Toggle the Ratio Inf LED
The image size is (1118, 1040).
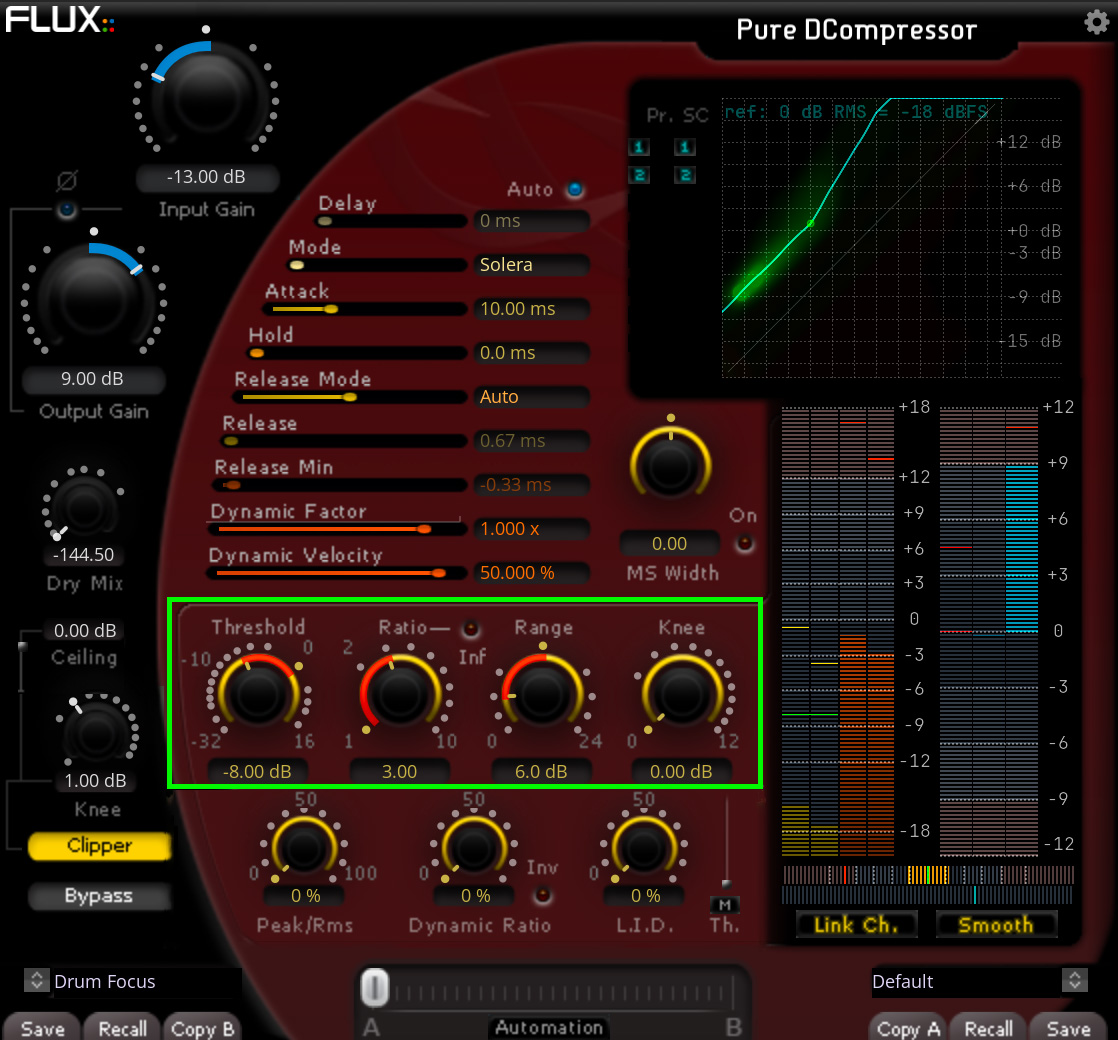(x=471, y=629)
